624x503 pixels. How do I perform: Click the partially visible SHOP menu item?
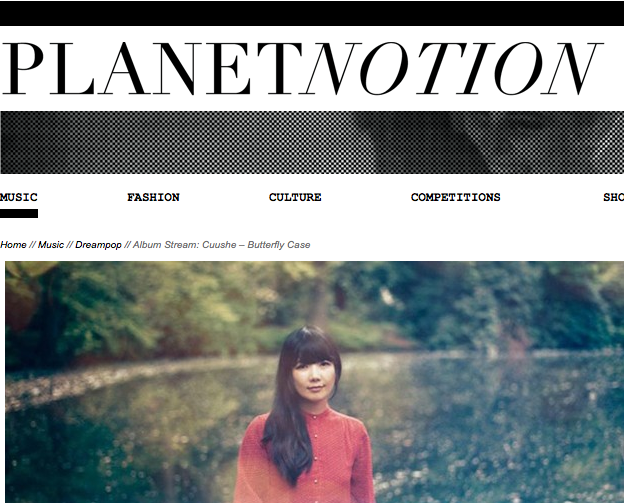tap(613, 197)
